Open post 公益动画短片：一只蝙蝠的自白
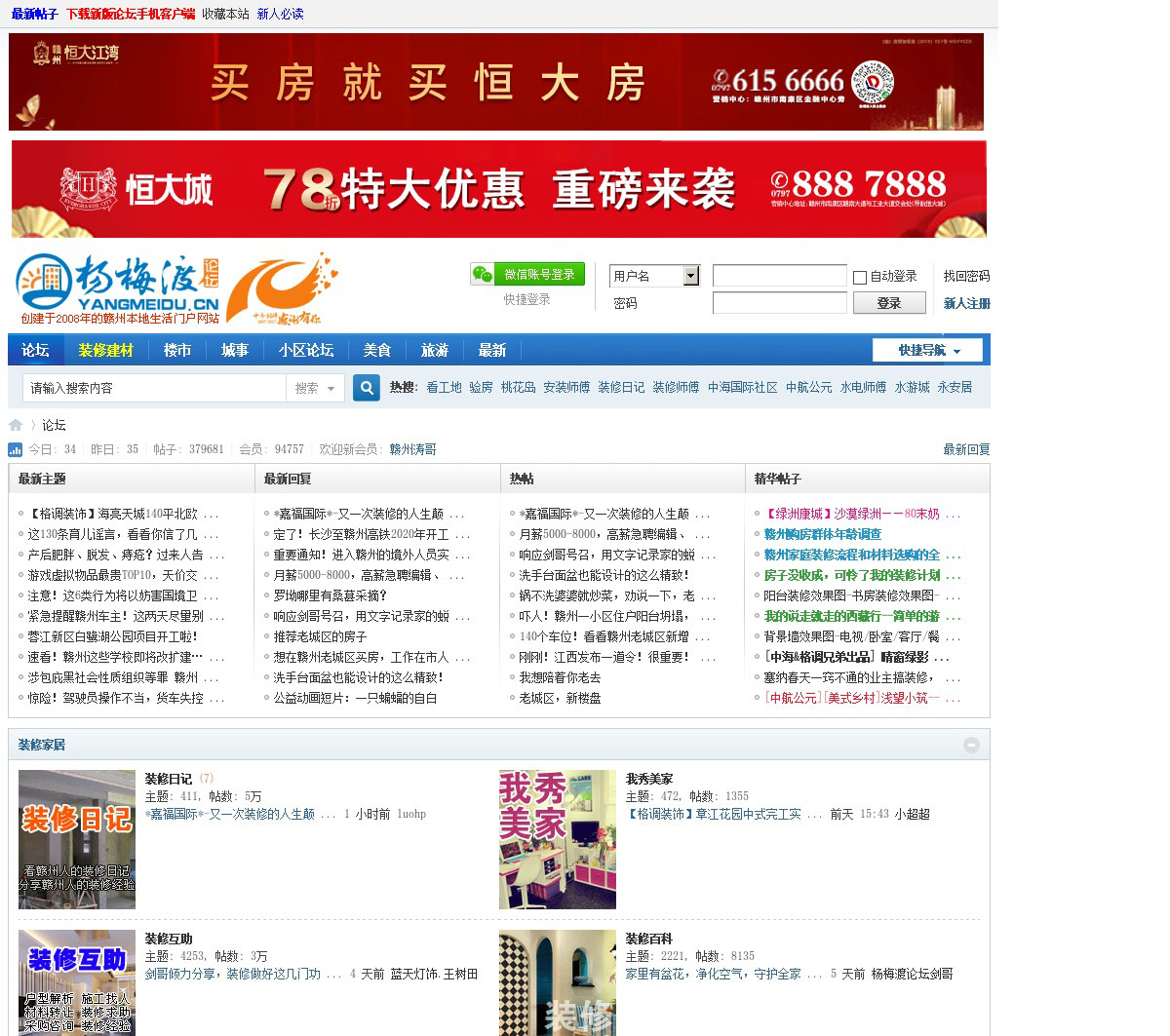Viewport: 1170px width, 1036px height. pyautogui.click(x=355, y=698)
